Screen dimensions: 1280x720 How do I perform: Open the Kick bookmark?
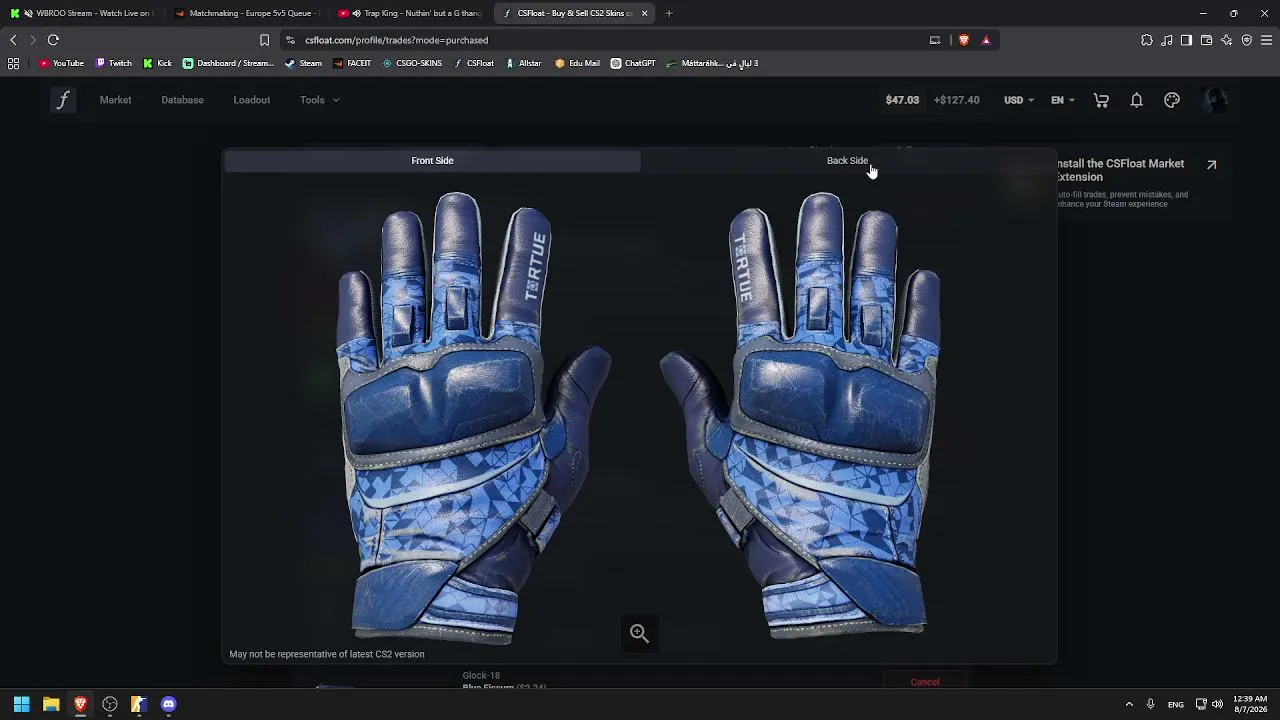(x=157, y=63)
